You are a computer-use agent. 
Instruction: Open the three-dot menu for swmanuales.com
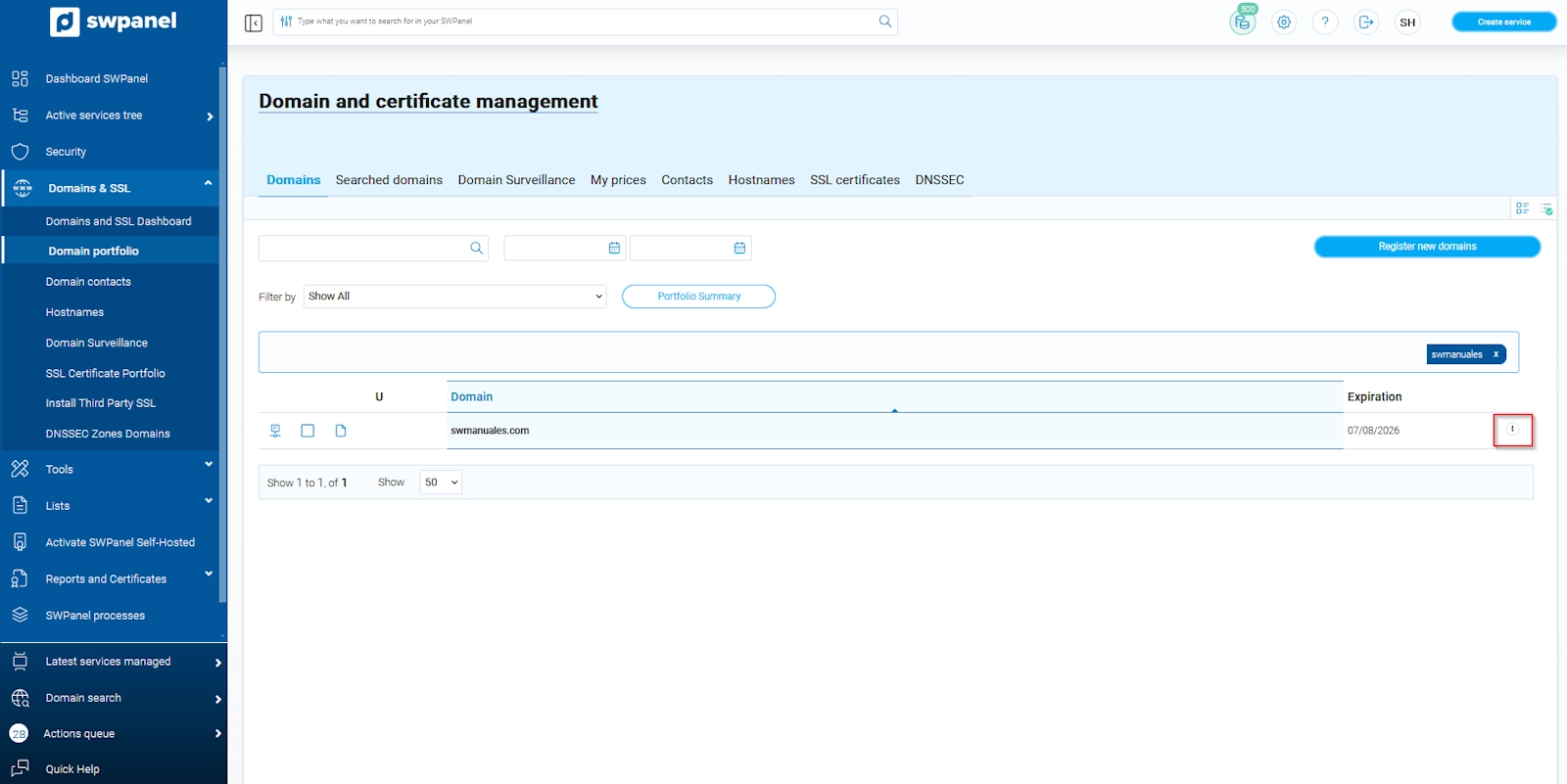(1512, 430)
